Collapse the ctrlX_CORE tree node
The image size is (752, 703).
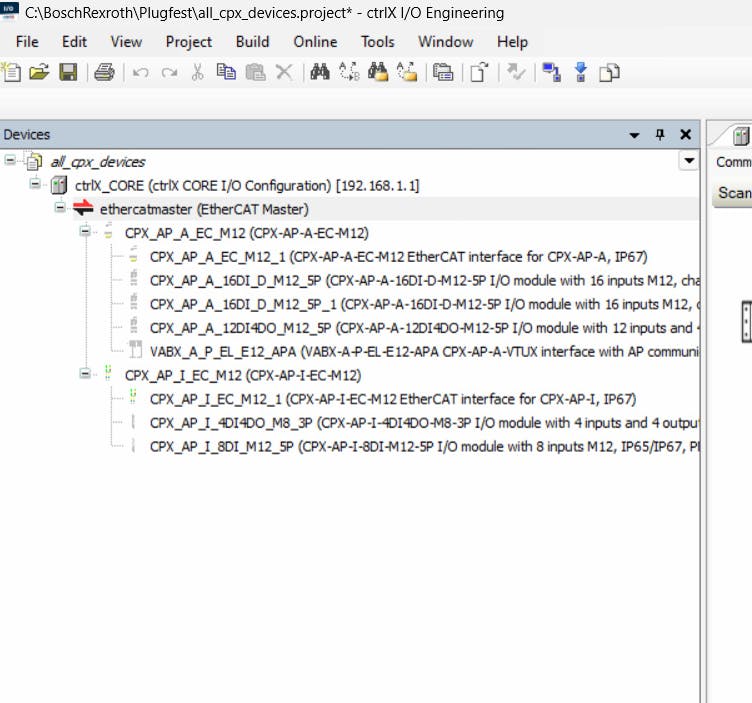pos(35,184)
